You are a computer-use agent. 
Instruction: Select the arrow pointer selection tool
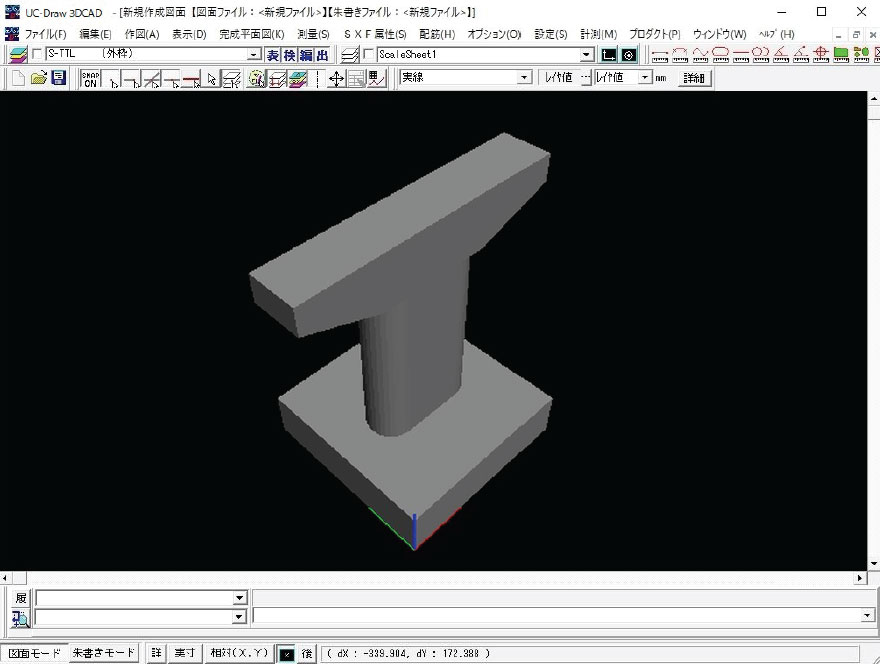[x=211, y=79]
